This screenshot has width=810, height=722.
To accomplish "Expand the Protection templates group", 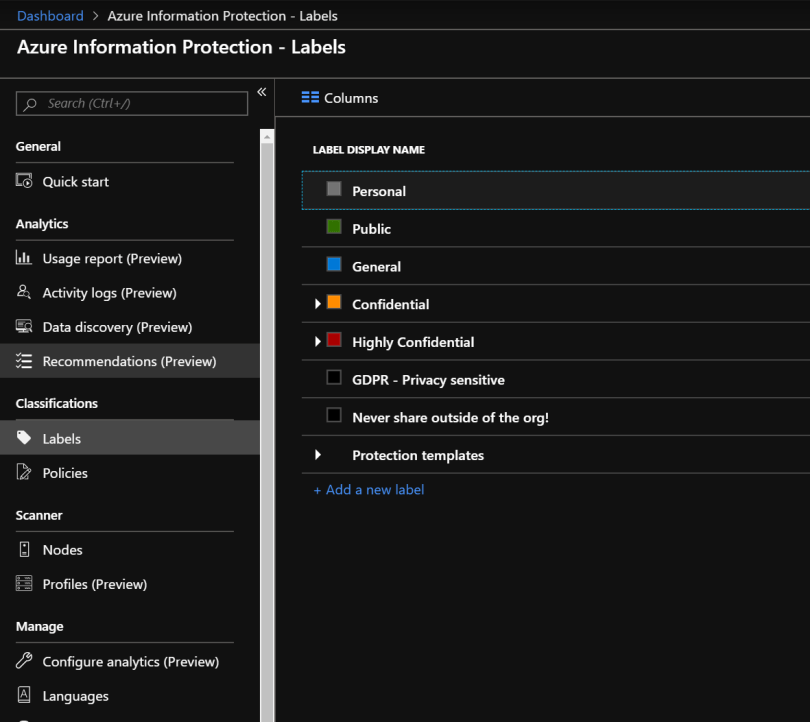I will pos(318,455).
